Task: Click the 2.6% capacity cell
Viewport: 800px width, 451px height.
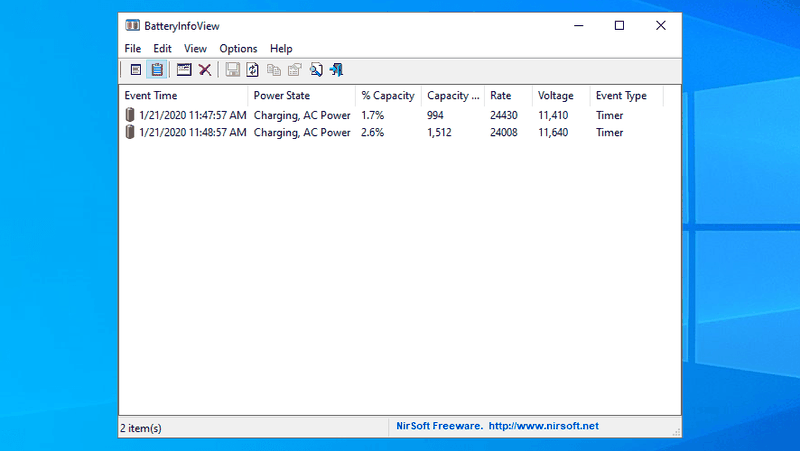Action: [x=372, y=133]
